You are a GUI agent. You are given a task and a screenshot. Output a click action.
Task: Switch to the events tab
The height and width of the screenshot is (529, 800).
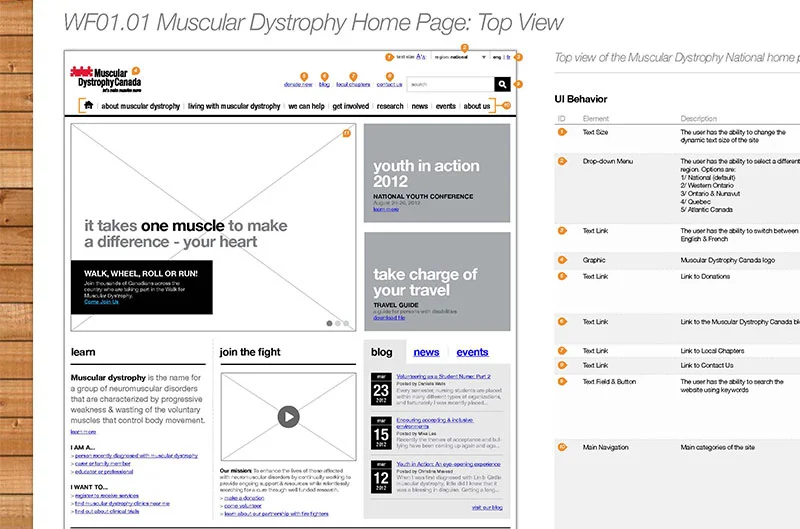[472, 352]
